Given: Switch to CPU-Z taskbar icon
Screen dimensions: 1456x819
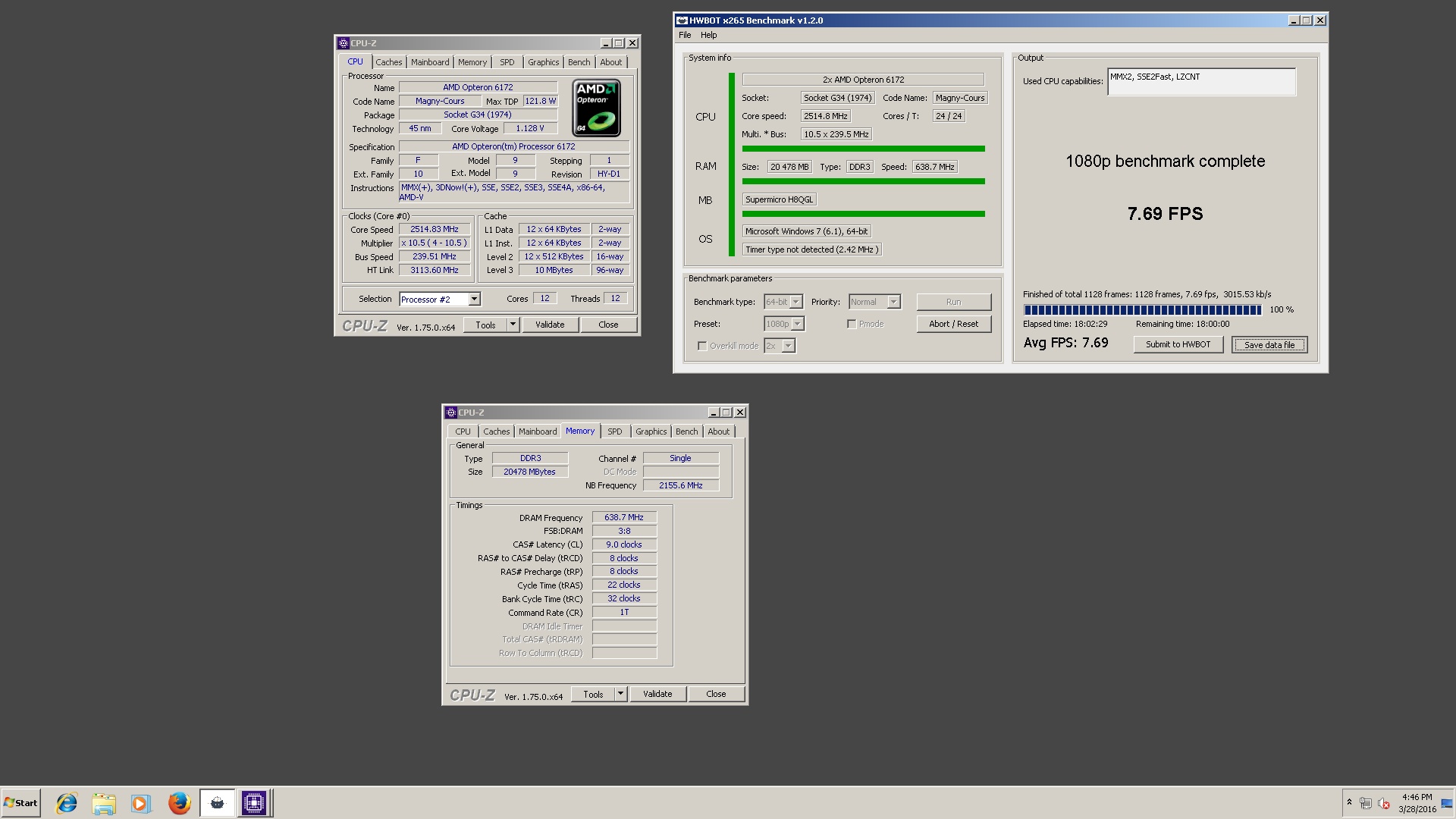Looking at the screenshot, I should coord(254,803).
